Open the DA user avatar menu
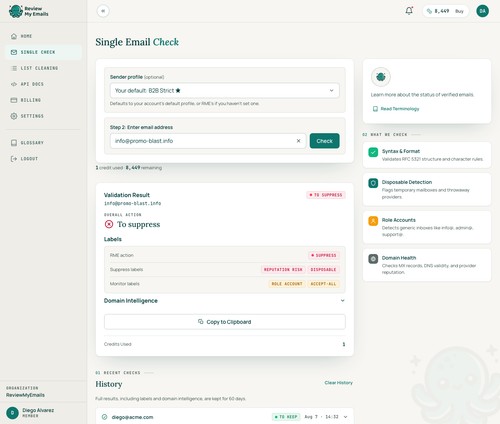The width and height of the screenshot is (500, 424). tap(482, 11)
